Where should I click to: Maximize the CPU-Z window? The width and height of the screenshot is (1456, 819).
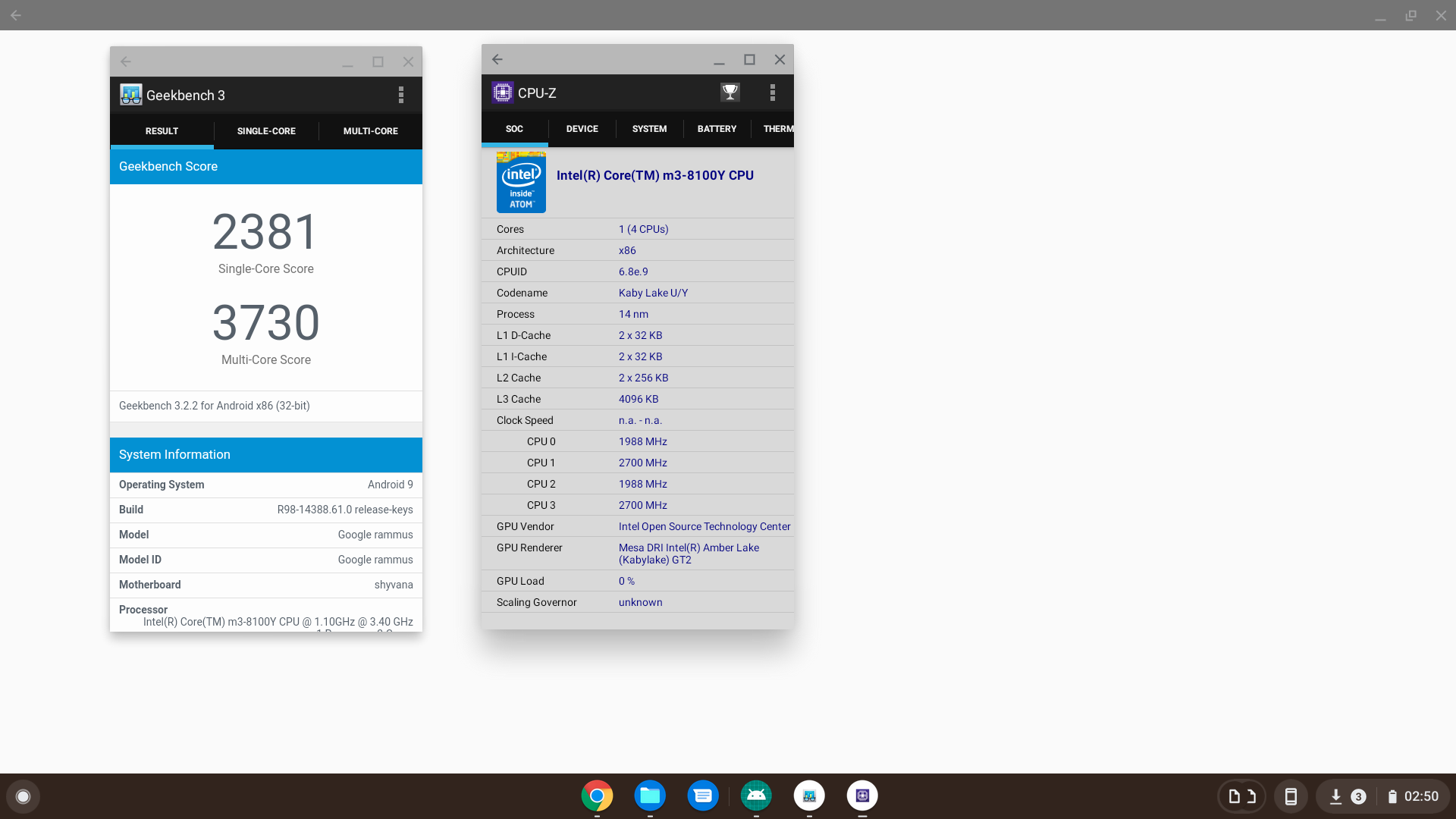(749, 59)
